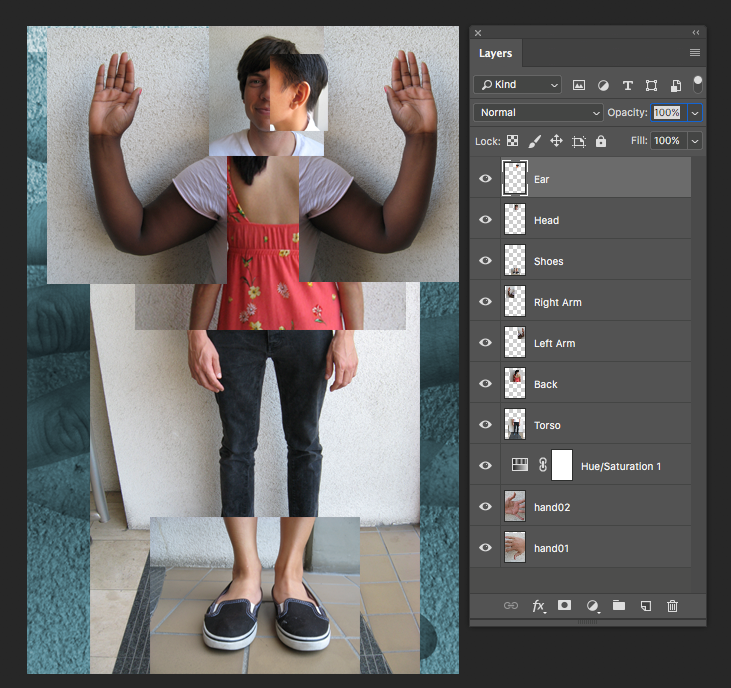The width and height of the screenshot is (731, 688).
Task: Open the fx layer styles icon
Action: click(x=538, y=606)
